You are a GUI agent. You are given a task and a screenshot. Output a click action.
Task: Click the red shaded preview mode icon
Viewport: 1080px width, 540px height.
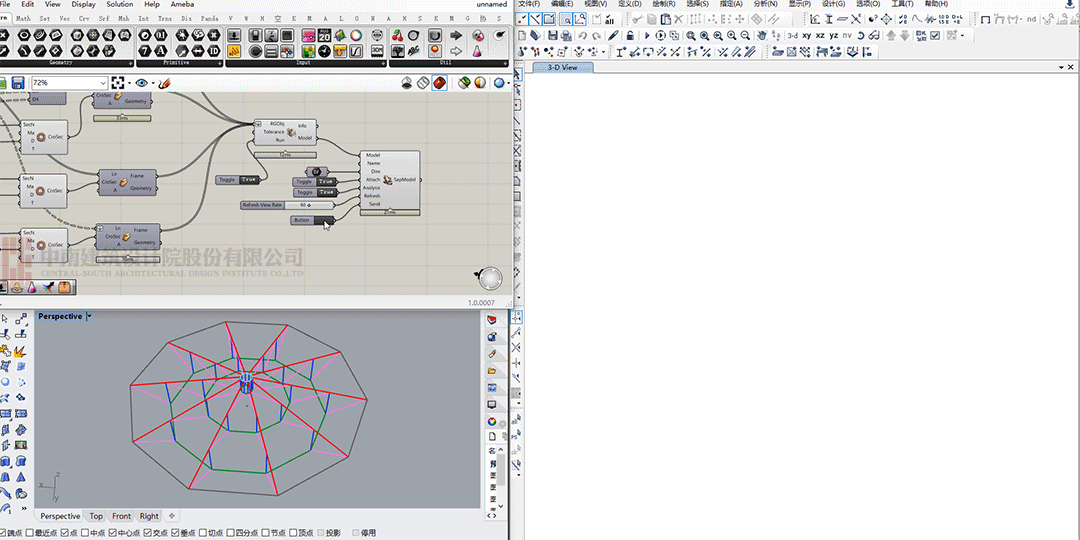click(439, 83)
